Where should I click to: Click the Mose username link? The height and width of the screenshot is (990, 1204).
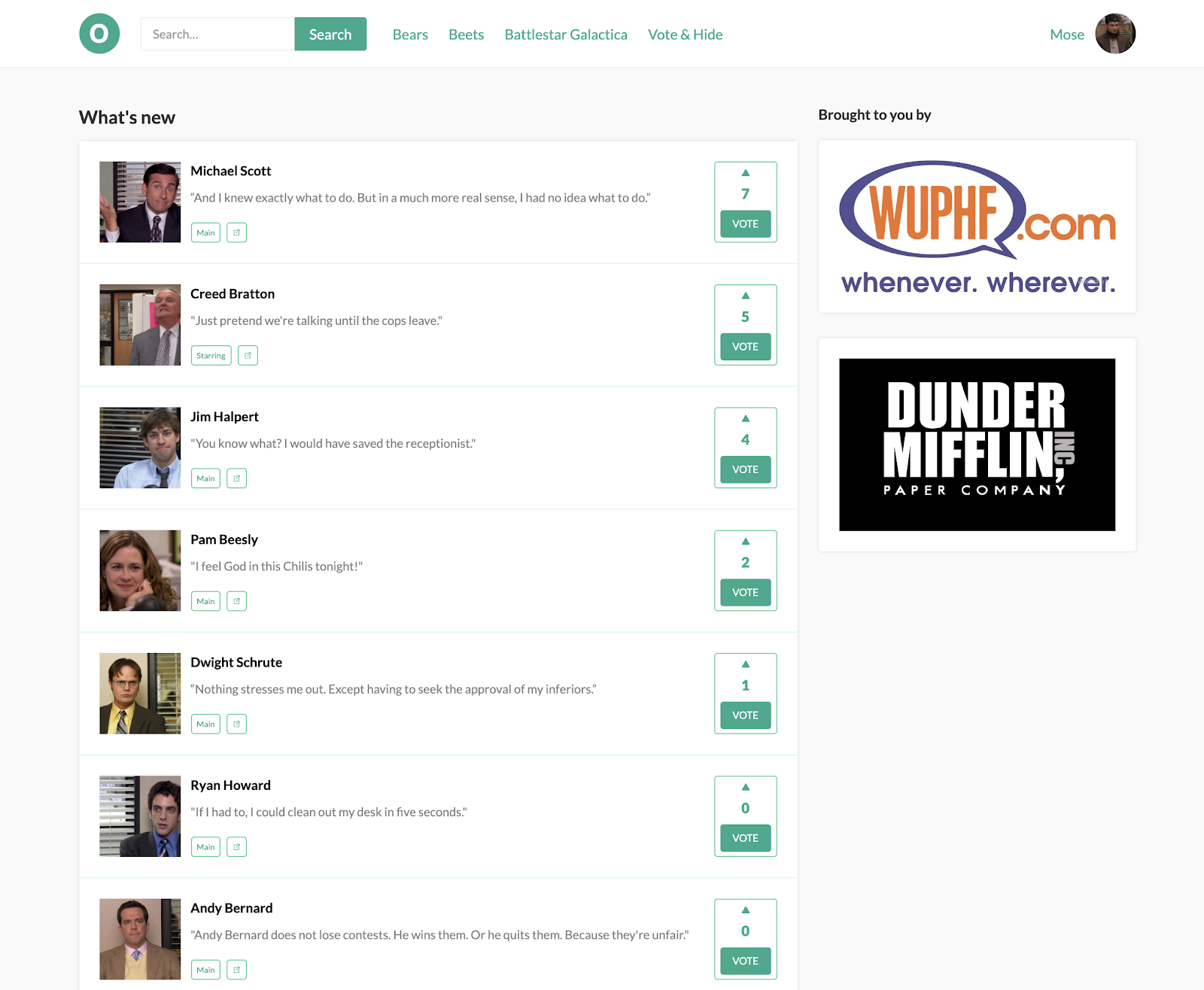pos(1067,35)
